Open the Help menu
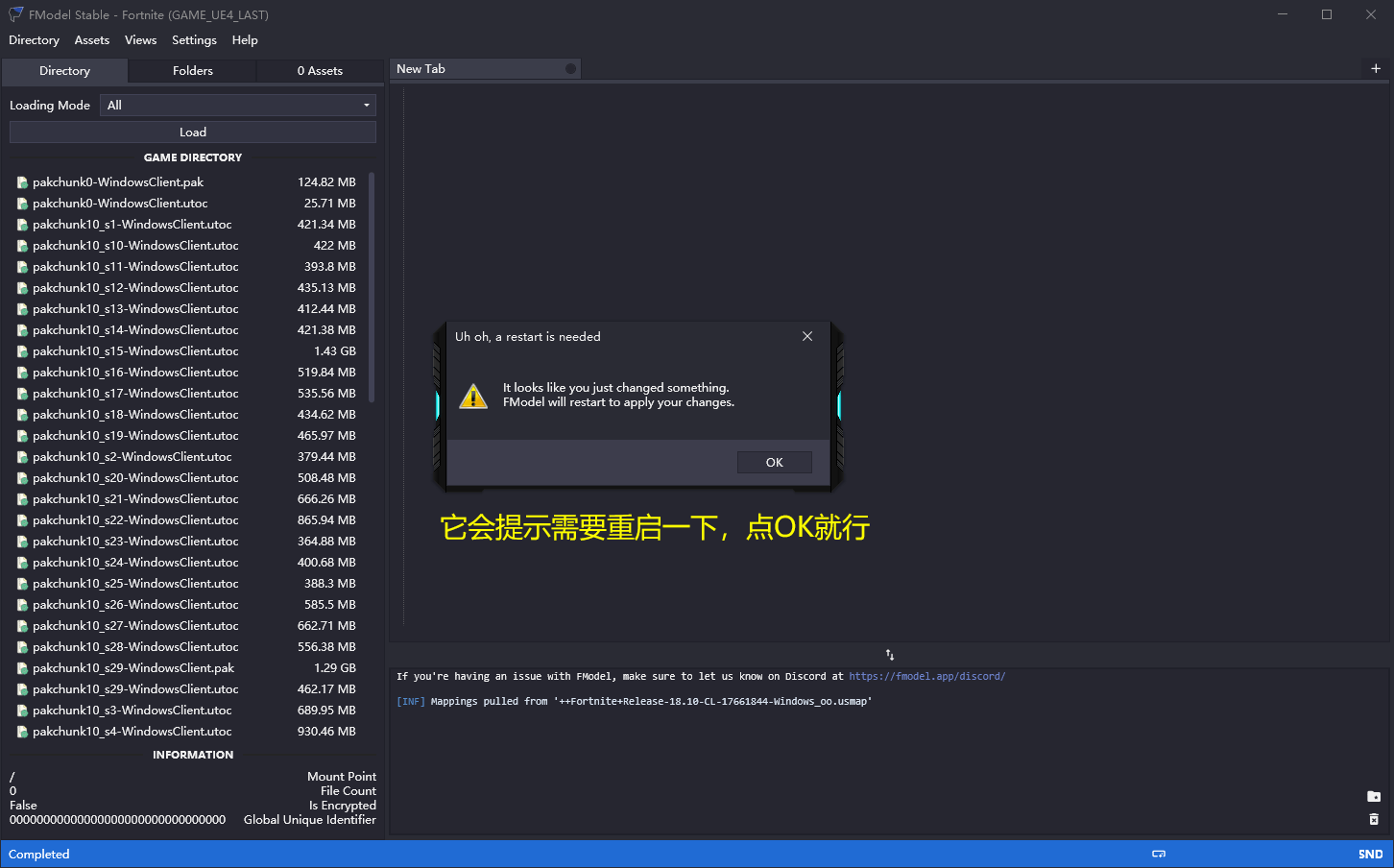The width and height of the screenshot is (1394, 868). tap(245, 40)
